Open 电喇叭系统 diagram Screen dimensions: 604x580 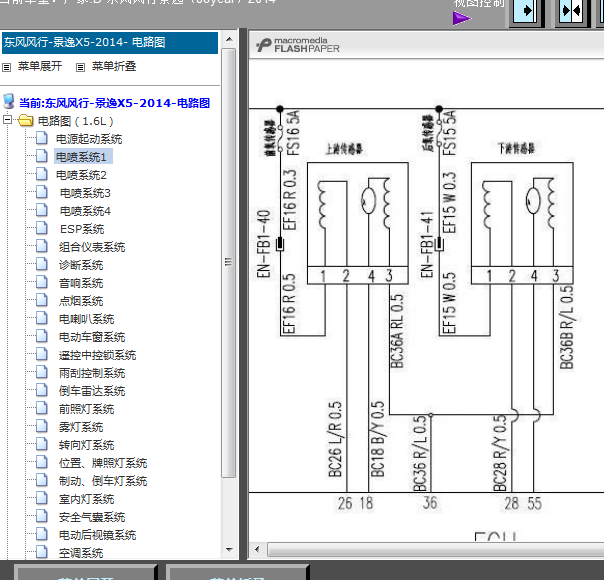pyautogui.click(x=87, y=319)
